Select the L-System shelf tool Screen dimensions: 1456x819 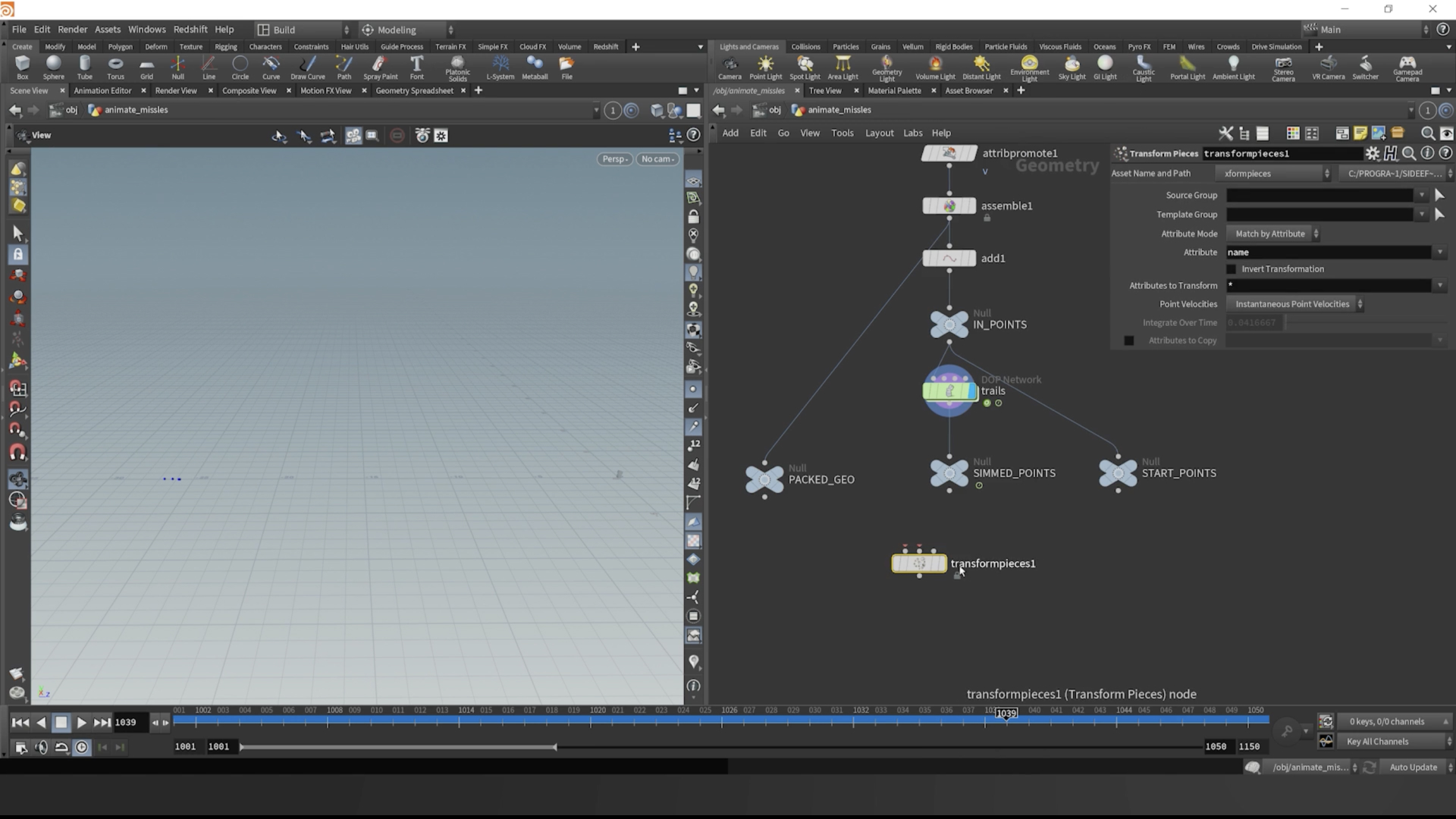point(500,67)
